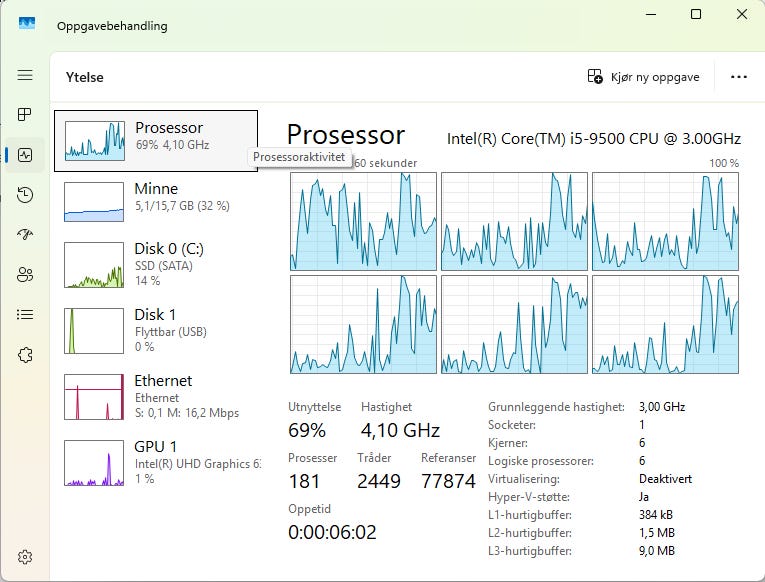765x582 pixels.
Task: Open Settings gear at sidebar bottom
Action: coord(25,557)
